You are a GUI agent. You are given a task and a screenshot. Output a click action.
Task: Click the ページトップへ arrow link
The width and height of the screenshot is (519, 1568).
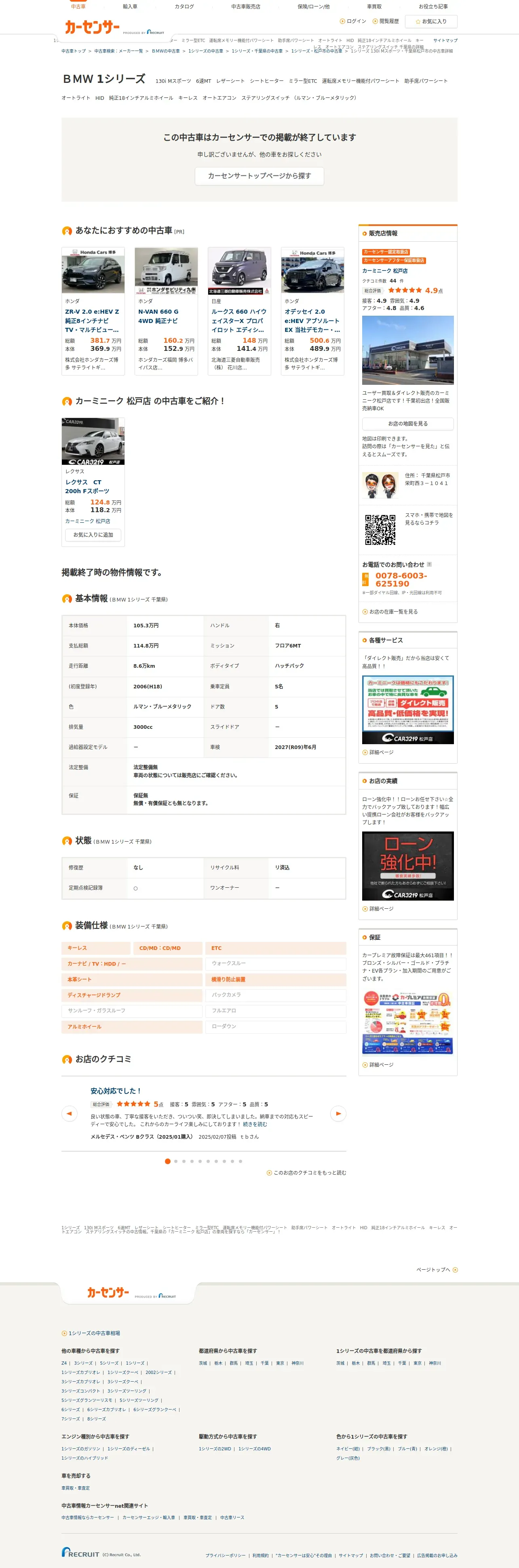437,1270
